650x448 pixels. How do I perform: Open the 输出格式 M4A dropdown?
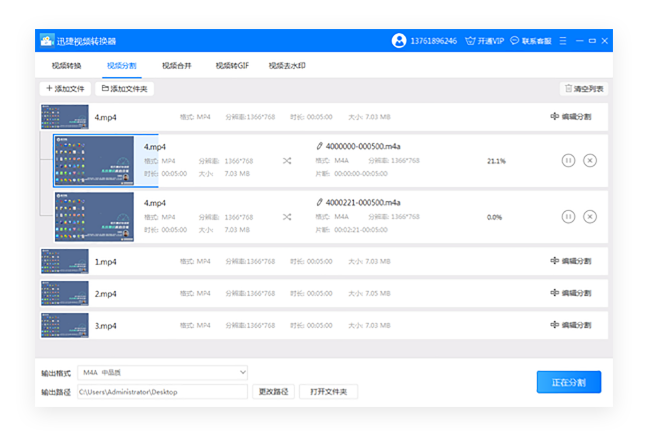pos(162,373)
